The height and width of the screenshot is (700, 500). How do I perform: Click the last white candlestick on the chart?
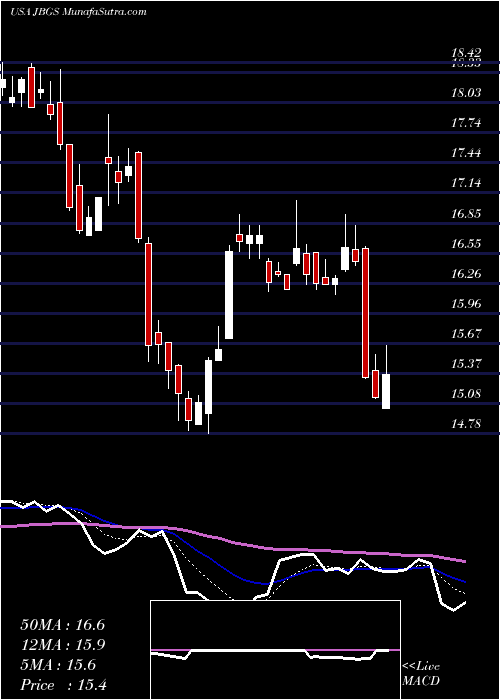point(386,392)
